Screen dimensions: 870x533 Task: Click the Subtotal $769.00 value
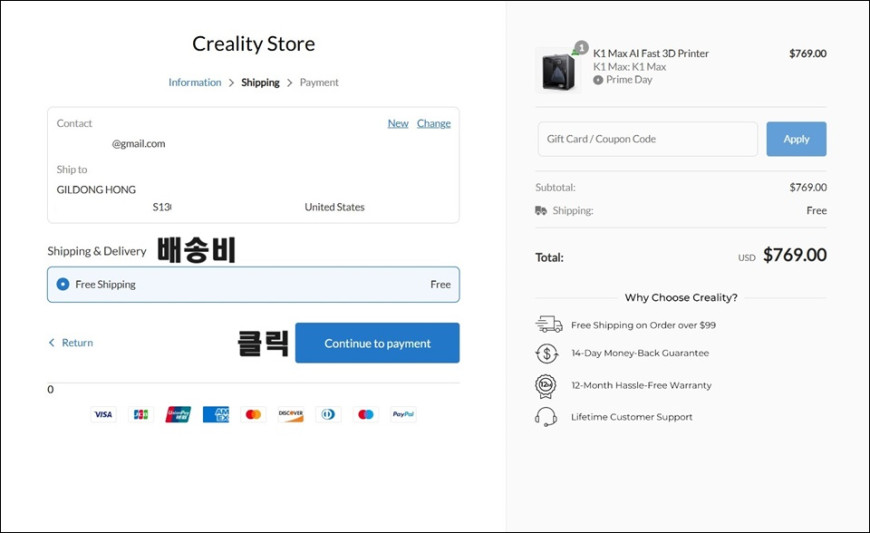(x=808, y=187)
